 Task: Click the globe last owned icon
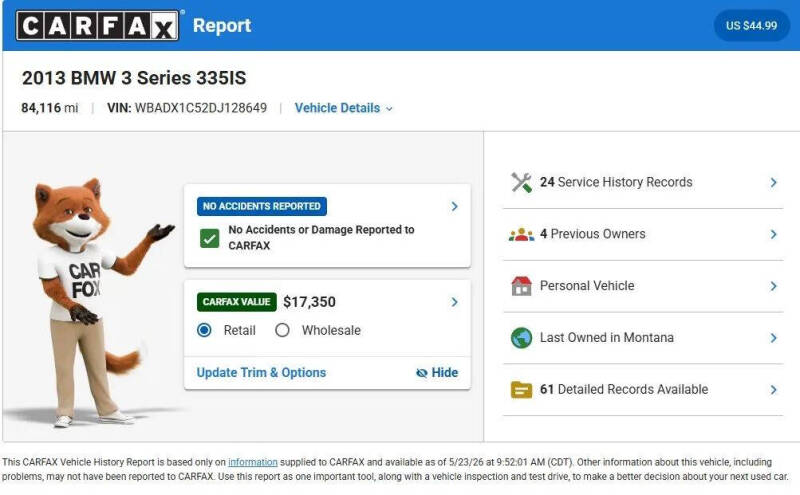pyautogui.click(x=521, y=338)
